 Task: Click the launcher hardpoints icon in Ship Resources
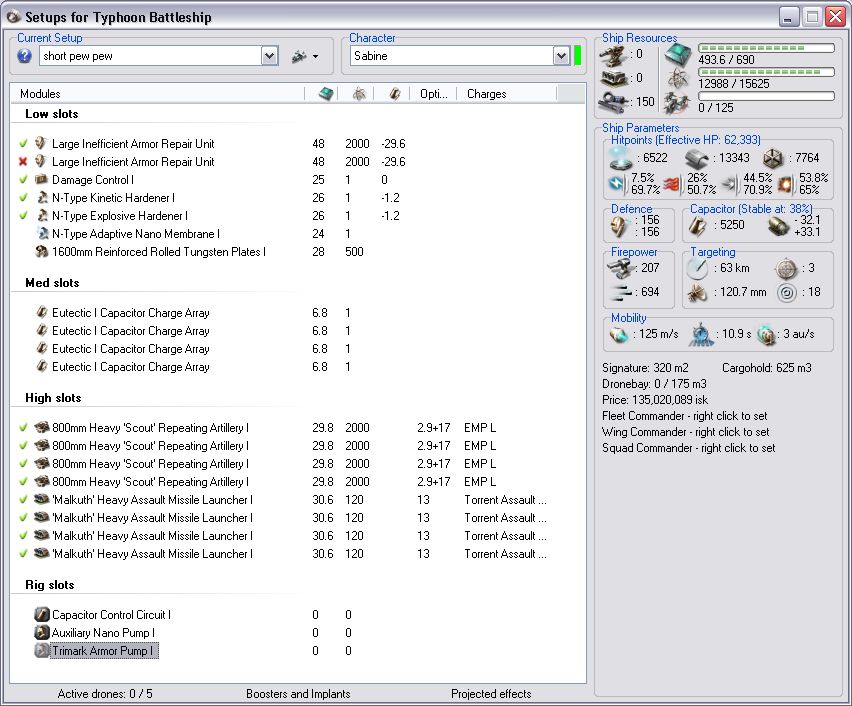(x=613, y=78)
